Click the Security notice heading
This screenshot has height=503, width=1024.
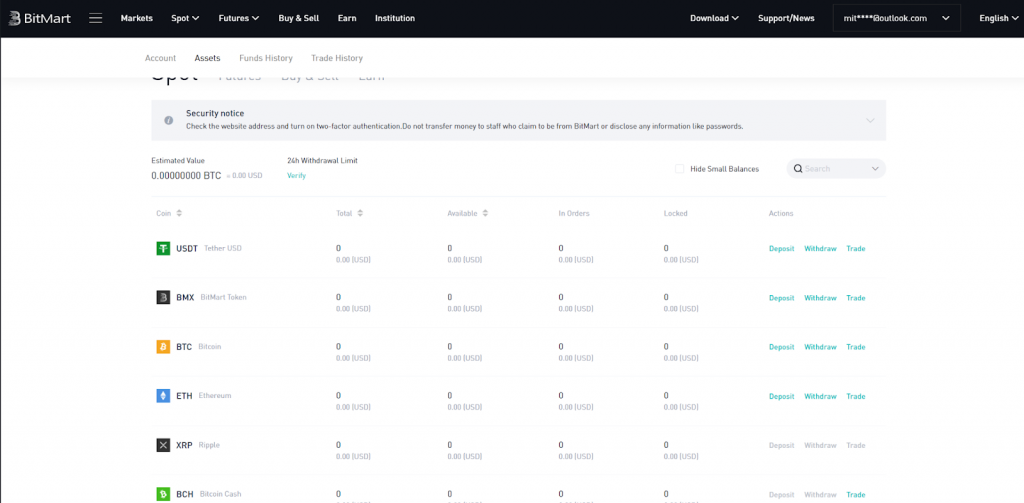coord(215,114)
